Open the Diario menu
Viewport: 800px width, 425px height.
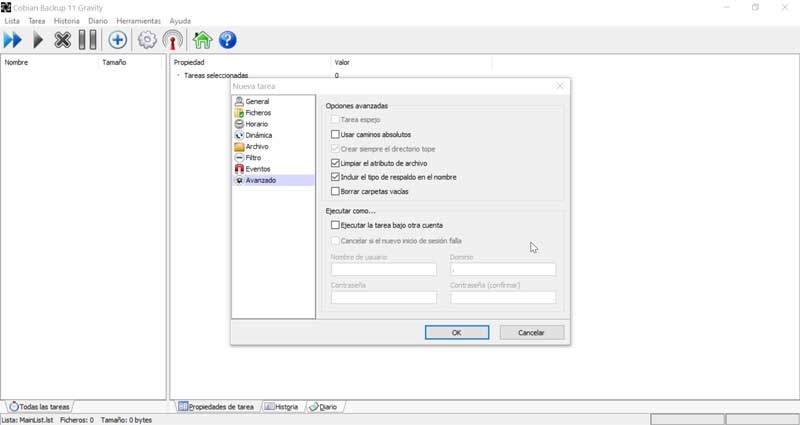tap(98, 21)
